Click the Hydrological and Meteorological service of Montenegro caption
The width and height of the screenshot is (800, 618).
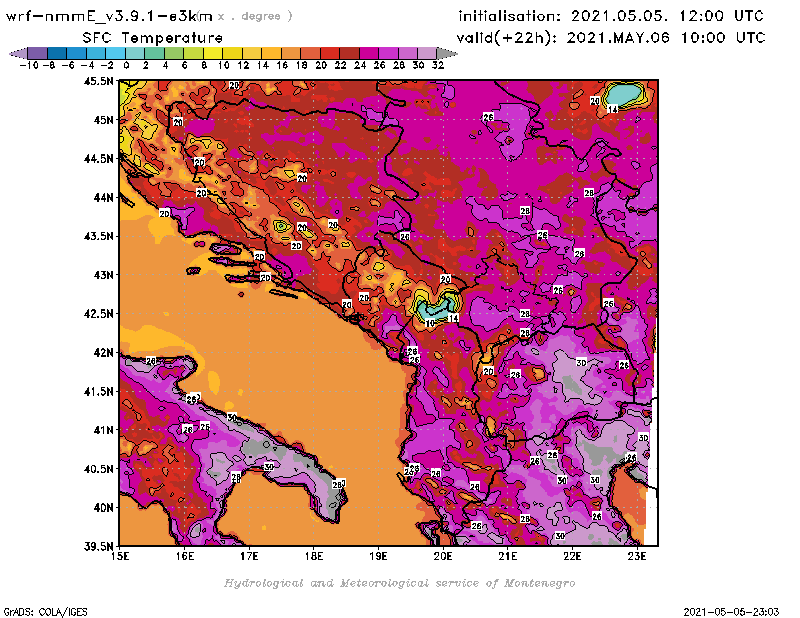click(x=399, y=583)
